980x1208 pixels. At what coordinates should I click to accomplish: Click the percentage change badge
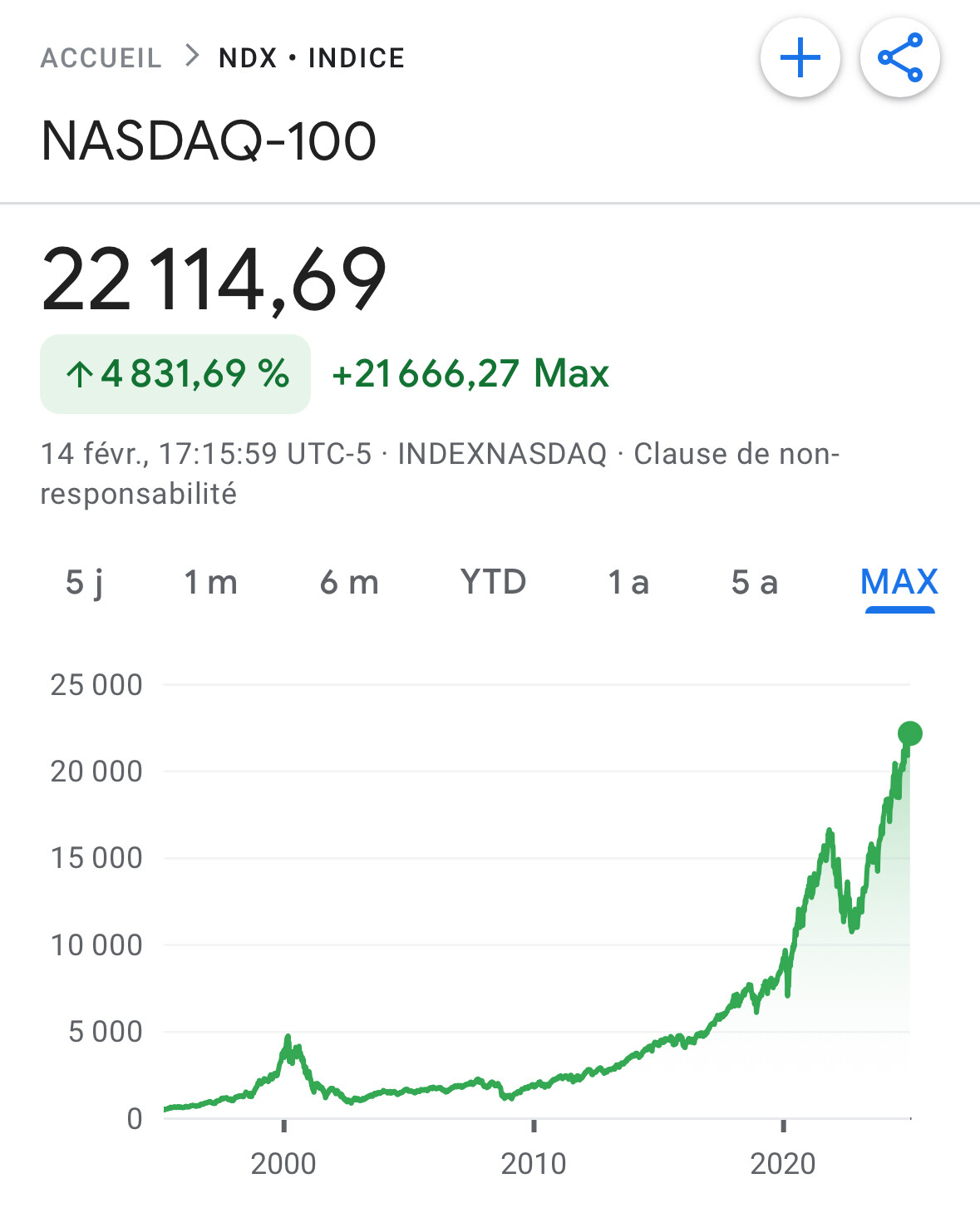(x=175, y=374)
